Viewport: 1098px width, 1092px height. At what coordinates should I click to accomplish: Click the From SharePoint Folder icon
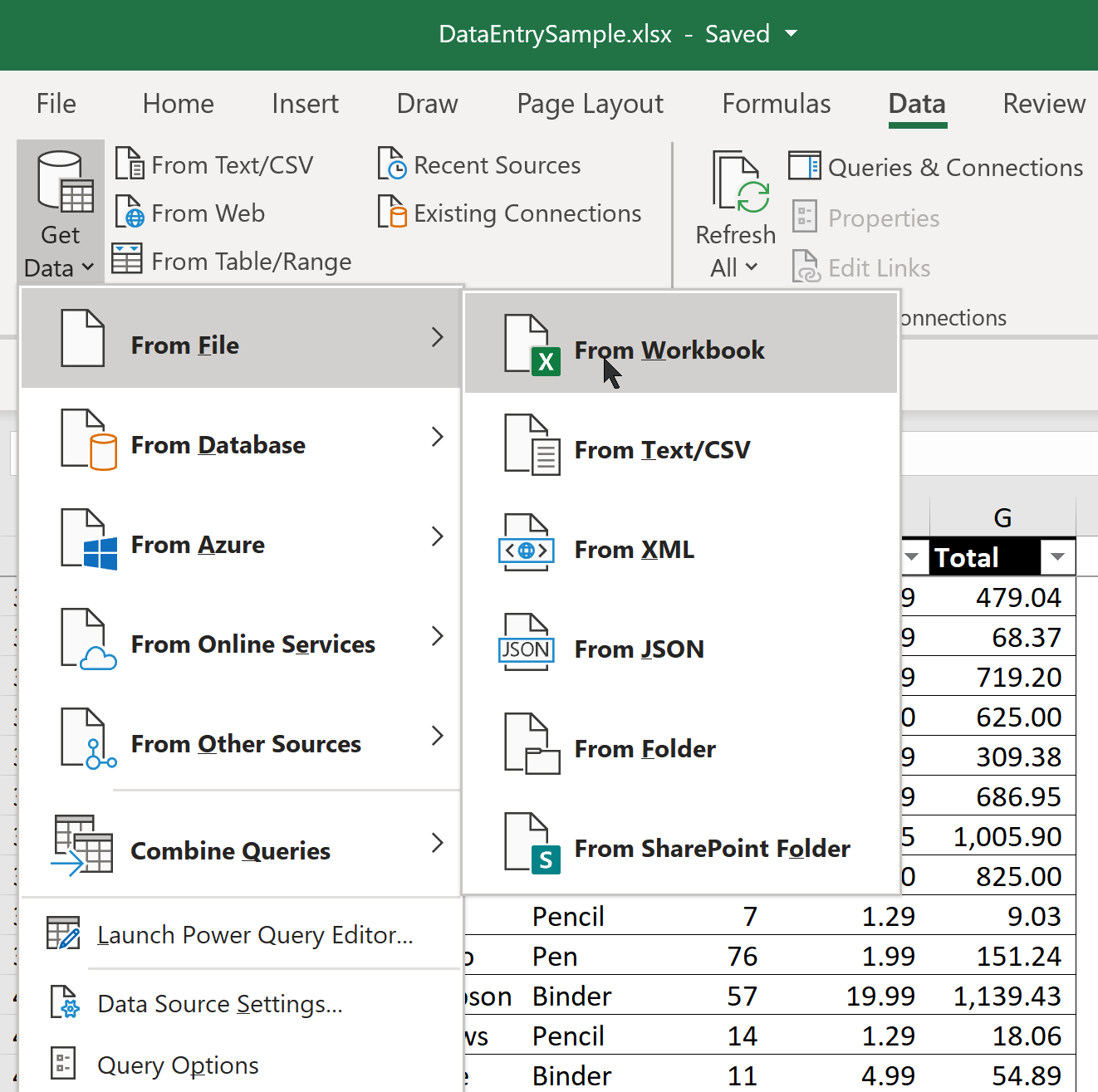[x=532, y=843]
